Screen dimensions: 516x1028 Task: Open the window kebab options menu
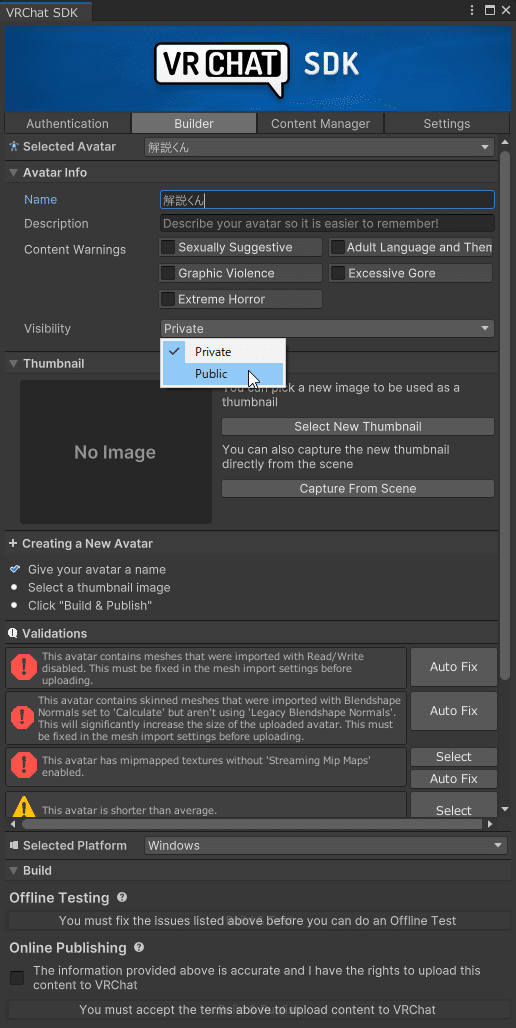(x=473, y=10)
